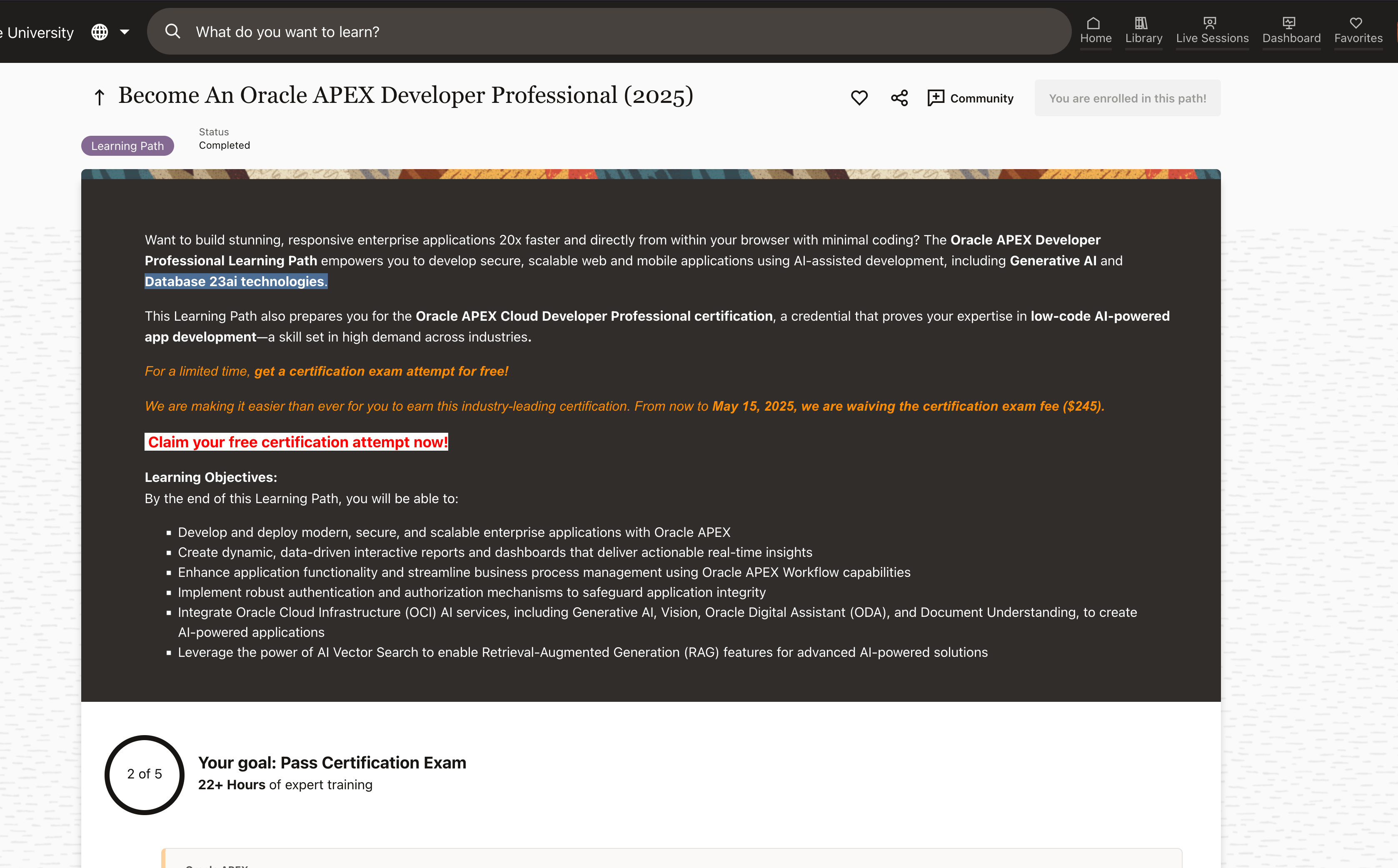Image resolution: width=1398 pixels, height=868 pixels.
Task: Open the language globe selector
Action: point(100,32)
